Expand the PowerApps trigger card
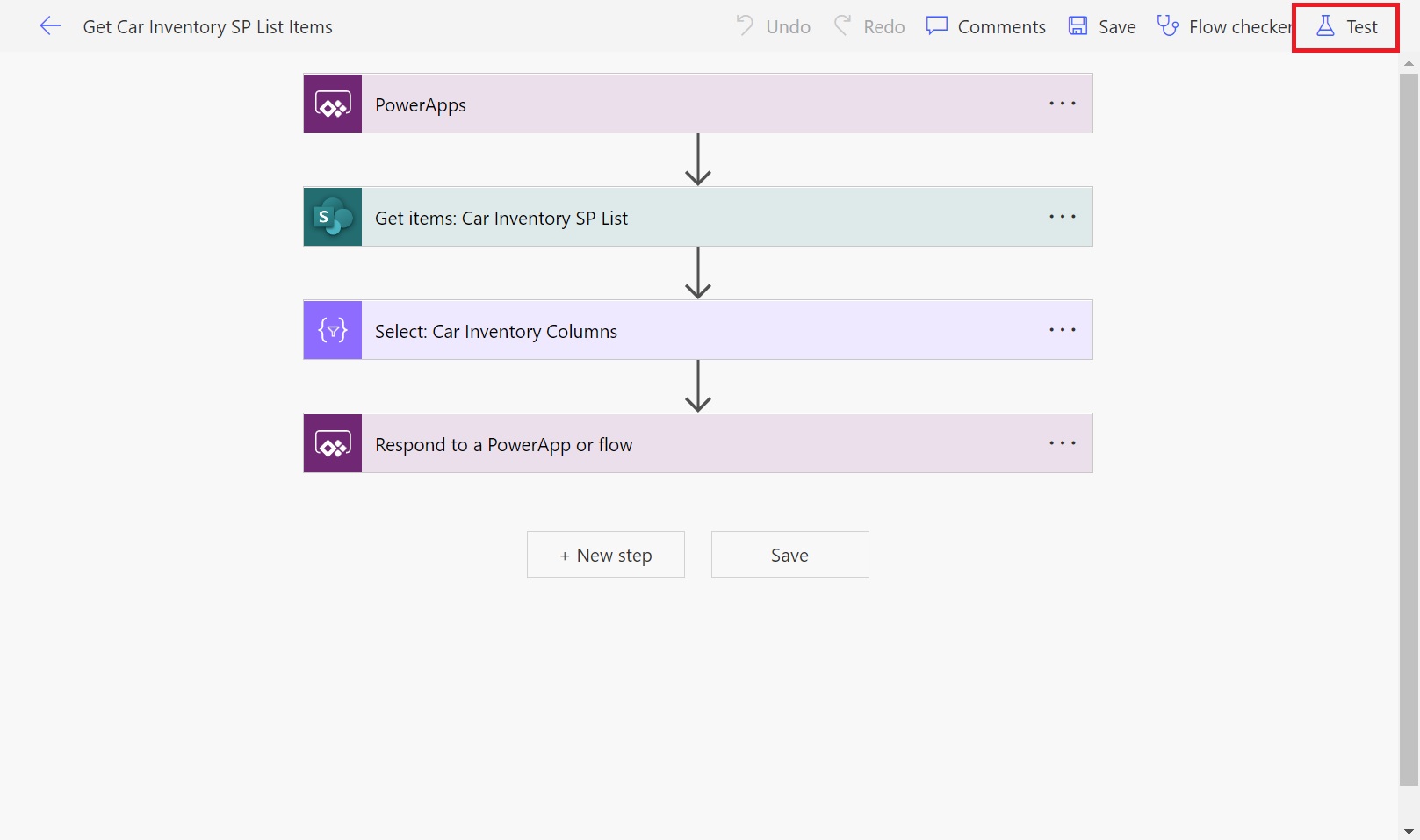Image resolution: width=1420 pixels, height=840 pixels. point(615,104)
